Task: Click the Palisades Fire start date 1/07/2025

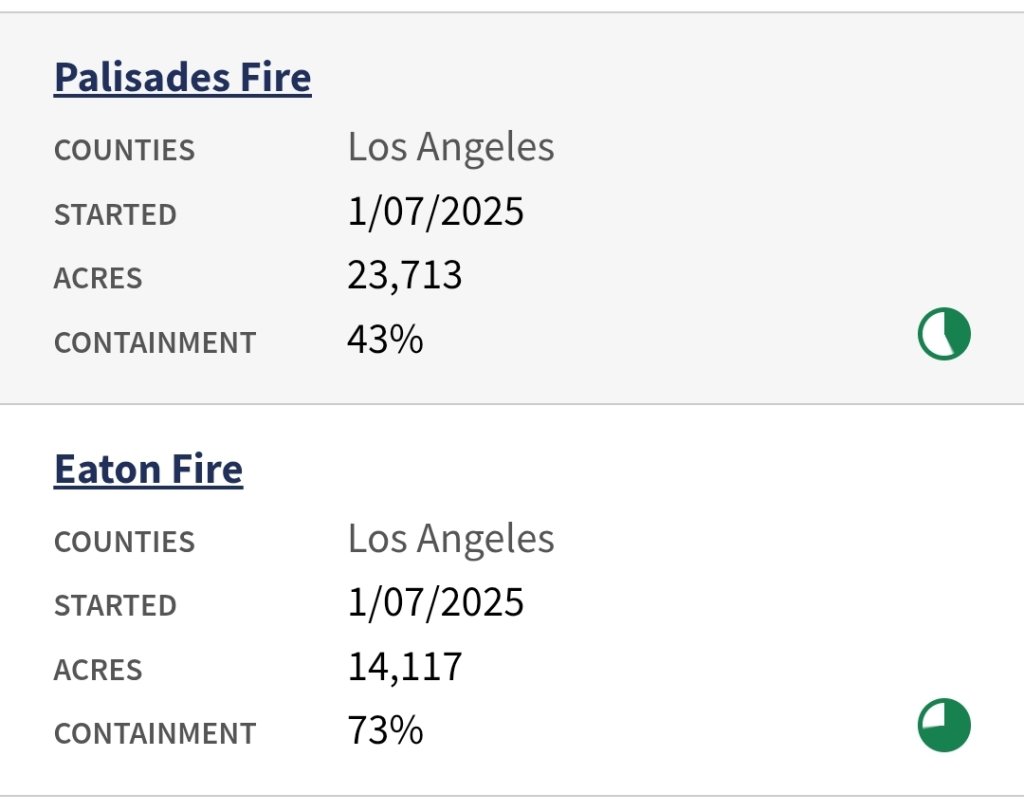Action: tap(435, 212)
